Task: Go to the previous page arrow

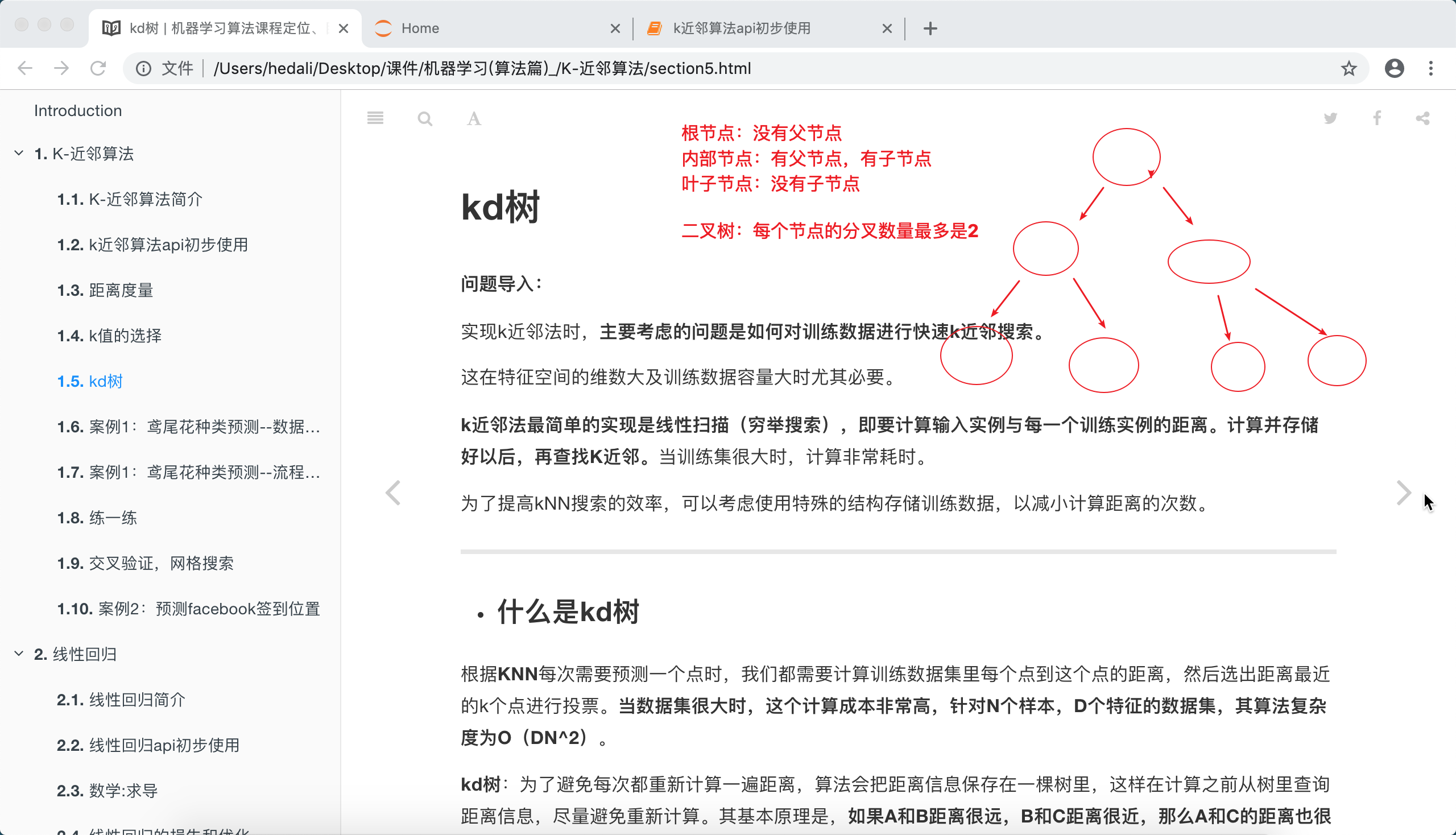Action: coord(393,493)
